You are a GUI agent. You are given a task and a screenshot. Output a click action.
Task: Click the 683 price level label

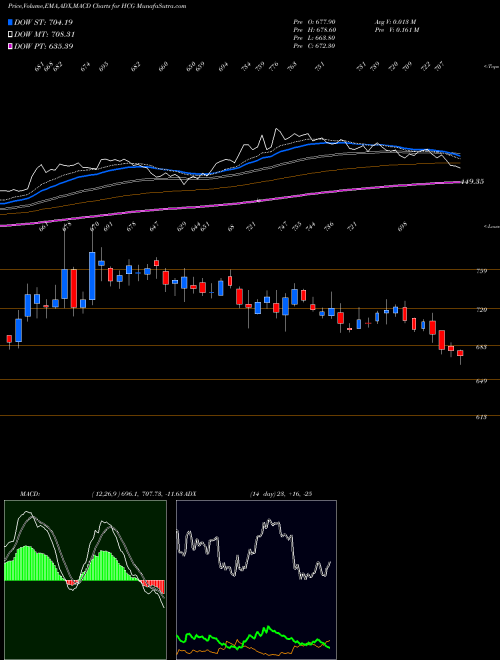tap(482, 347)
